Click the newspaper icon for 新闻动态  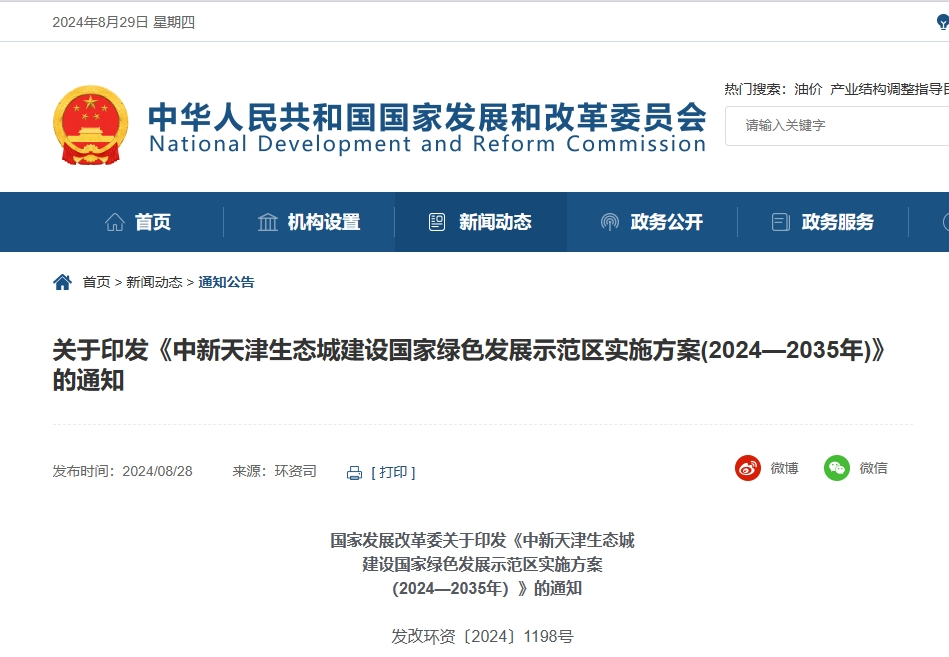point(437,222)
